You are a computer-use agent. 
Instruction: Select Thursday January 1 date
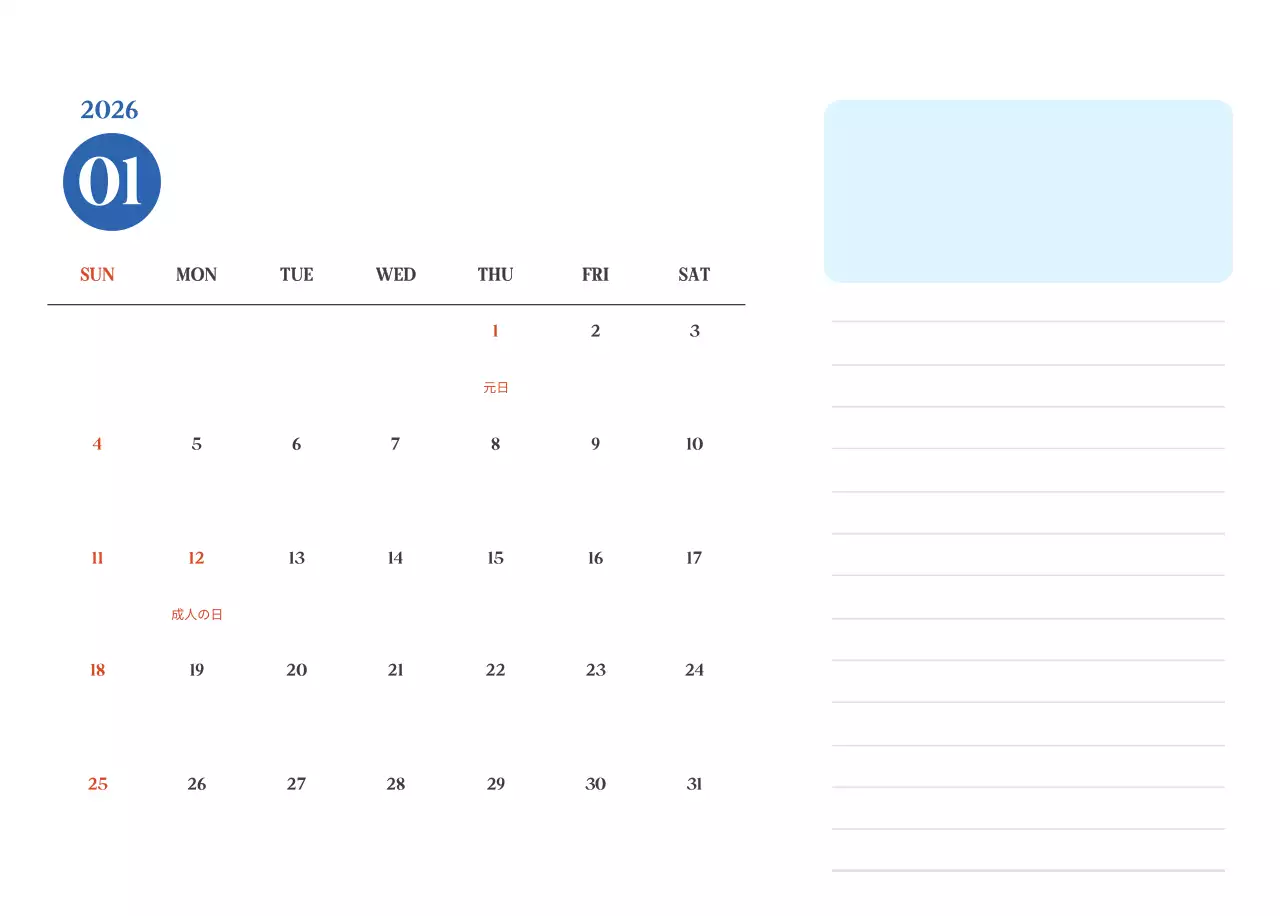coord(495,332)
